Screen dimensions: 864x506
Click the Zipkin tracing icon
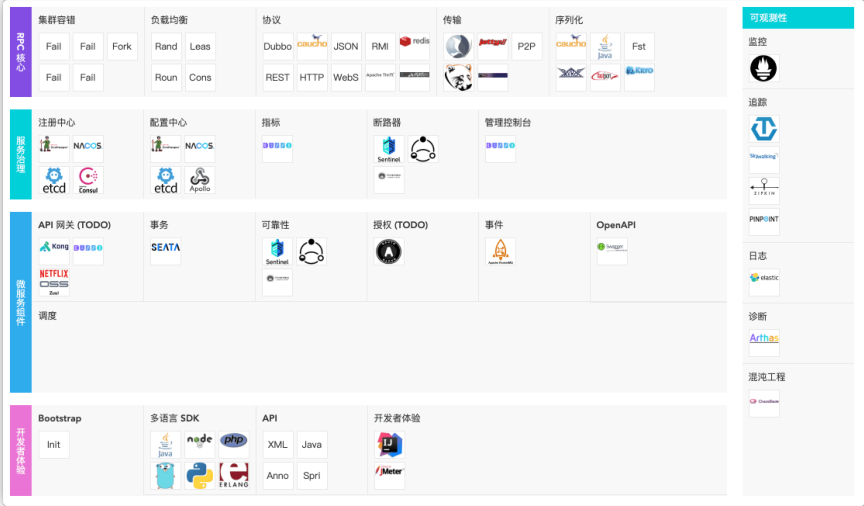[x=764, y=190]
